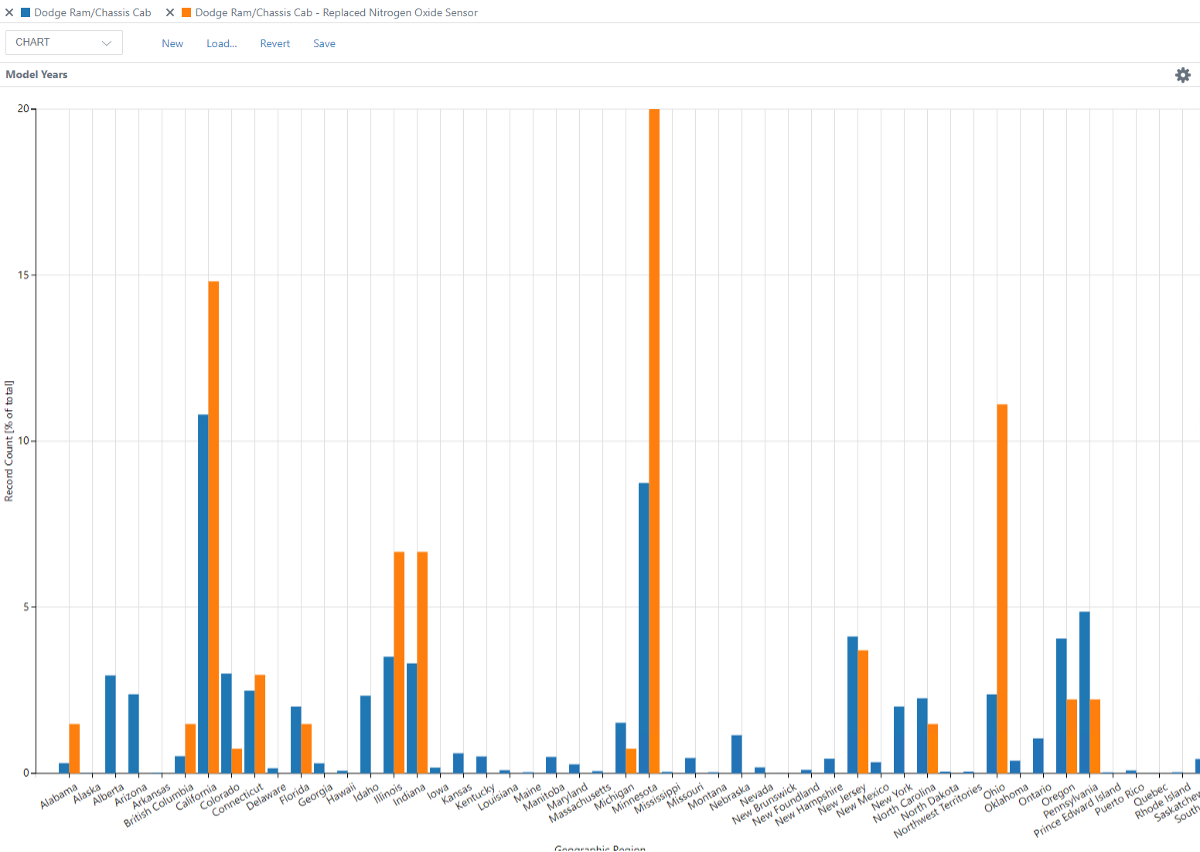Click the blue Idaho bar
The image size is (1200, 852).
[x=365, y=734]
